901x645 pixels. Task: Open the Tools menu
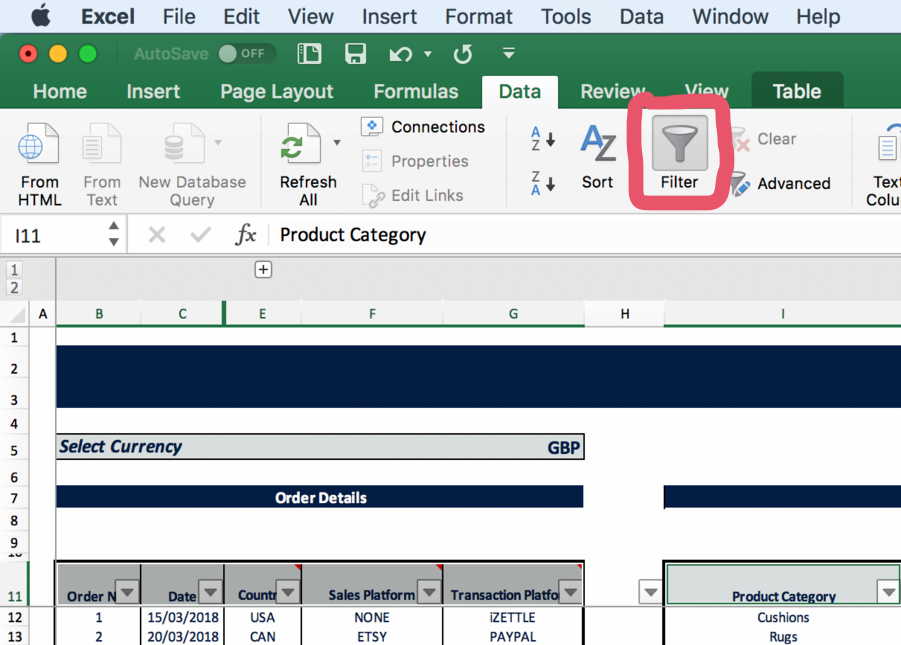(565, 16)
